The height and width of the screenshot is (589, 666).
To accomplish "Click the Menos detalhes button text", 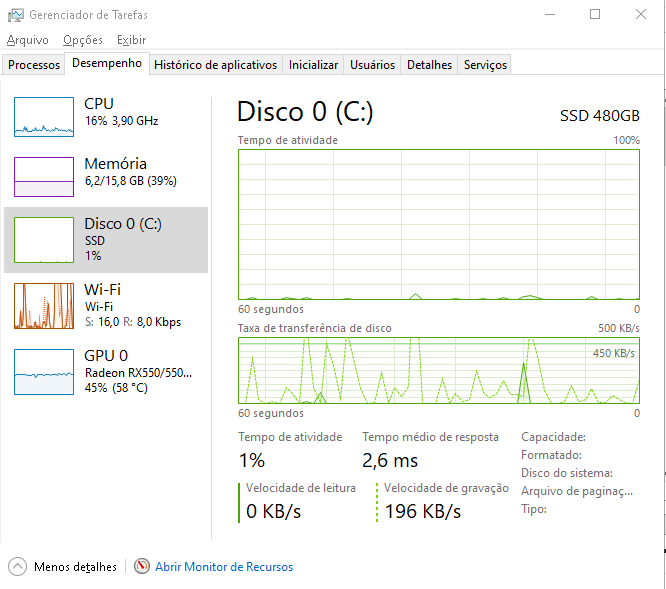I will point(75,567).
